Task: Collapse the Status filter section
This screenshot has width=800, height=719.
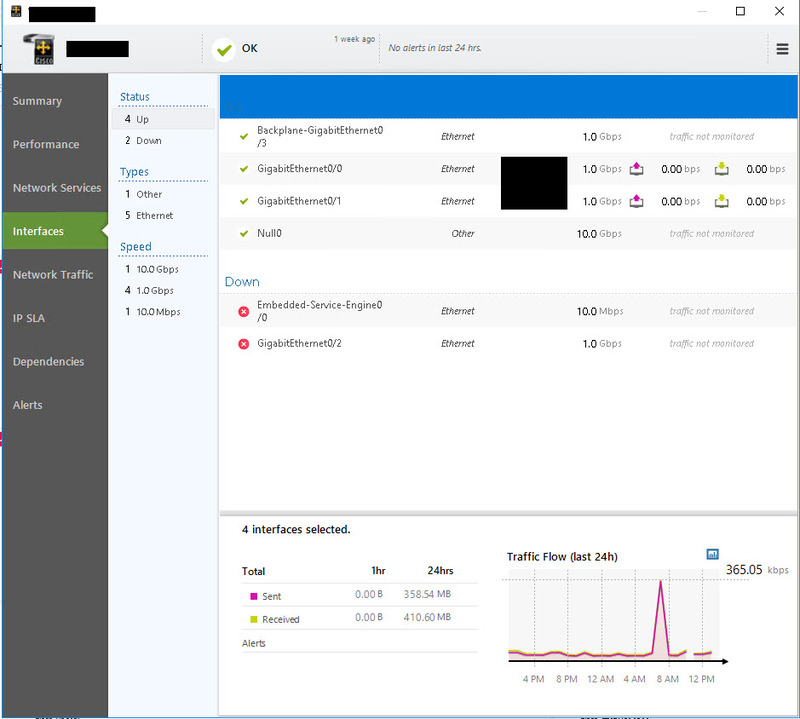Action: click(x=134, y=96)
